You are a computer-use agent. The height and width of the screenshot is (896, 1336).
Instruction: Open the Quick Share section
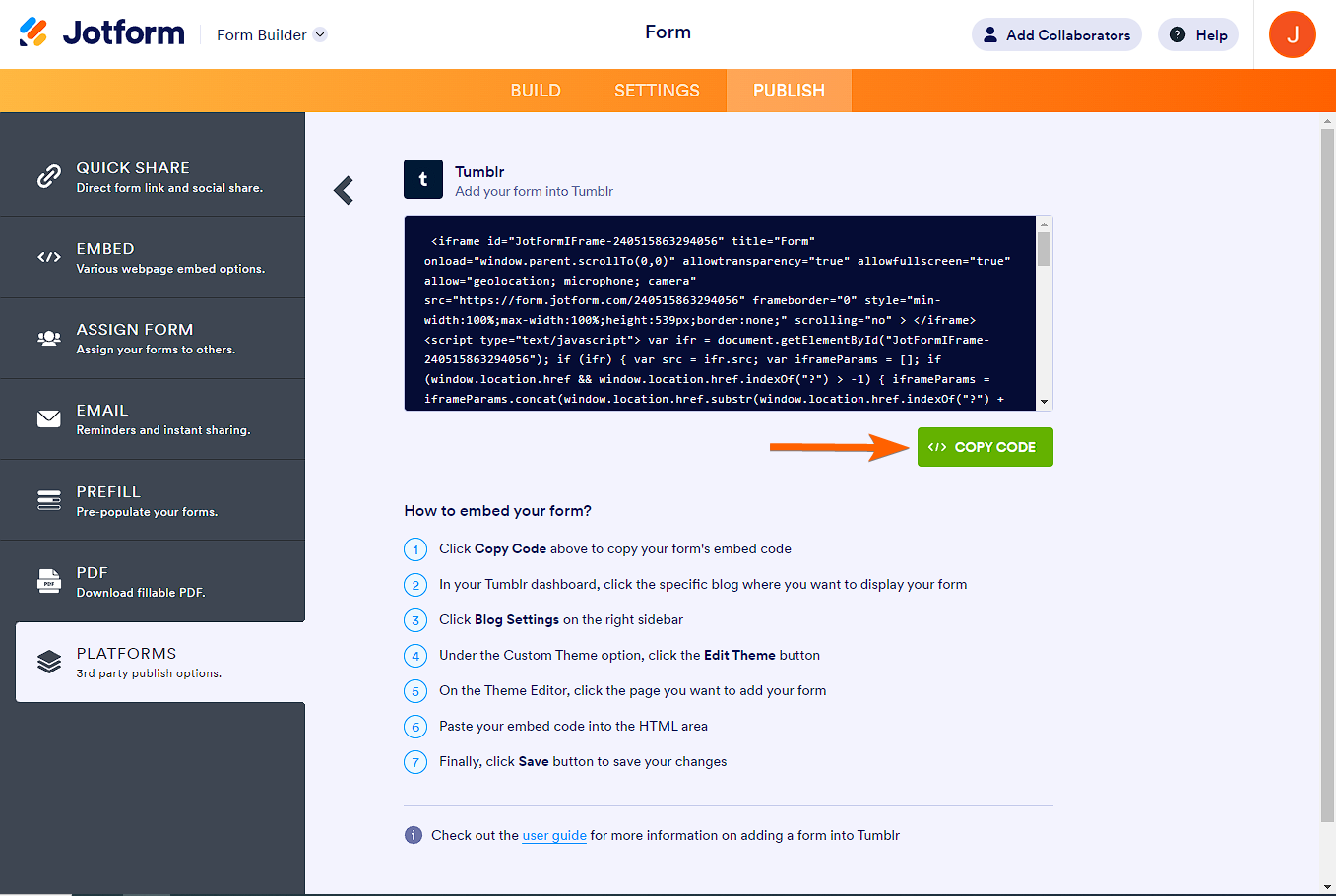tap(153, 176)
